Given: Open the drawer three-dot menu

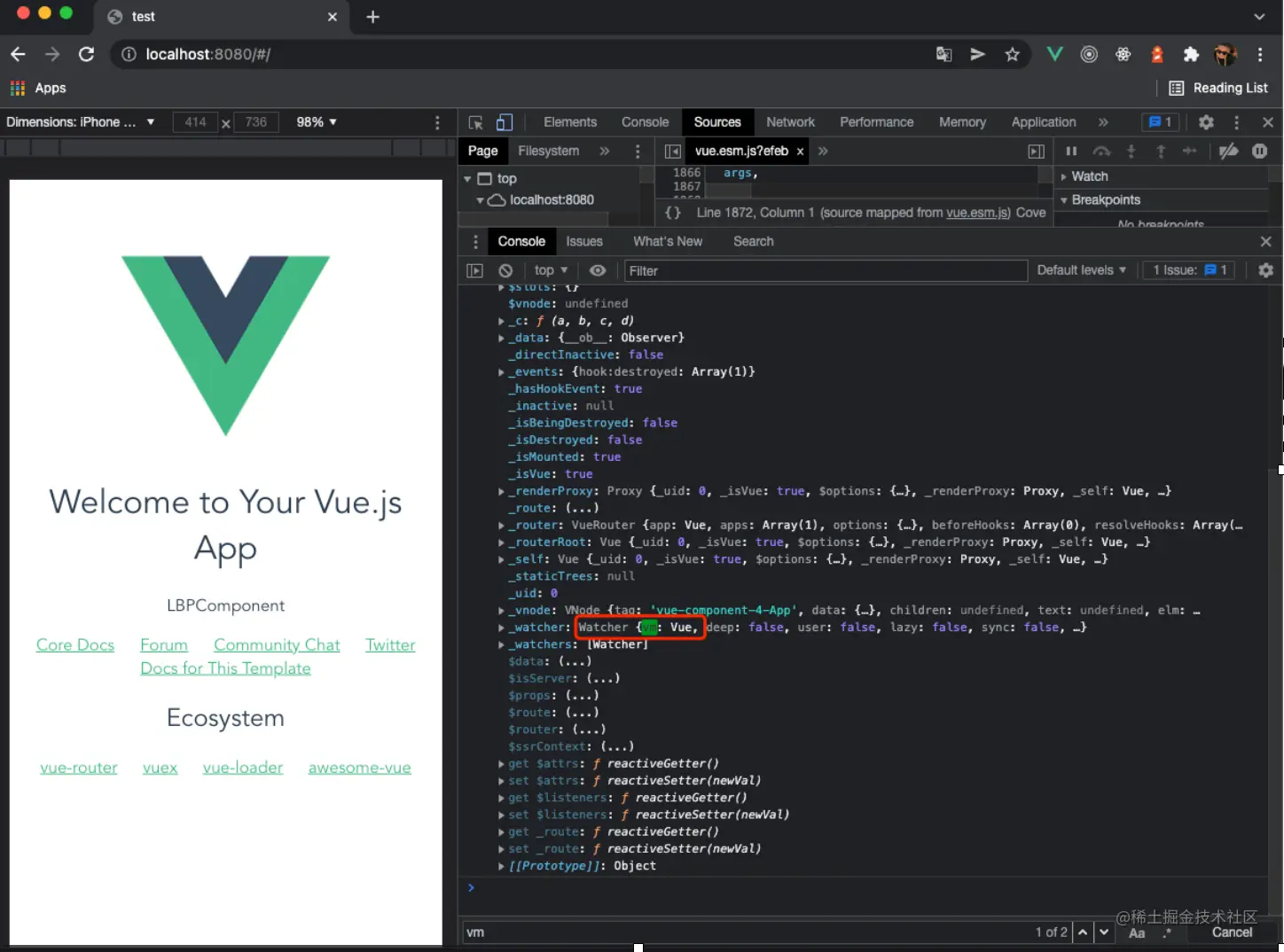Looking at the screenshot, I should 475,241.
